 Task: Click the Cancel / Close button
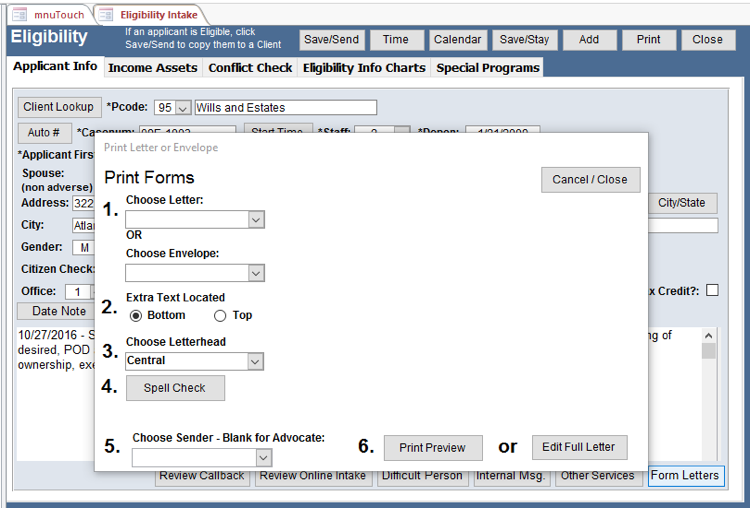pos(590,180)
